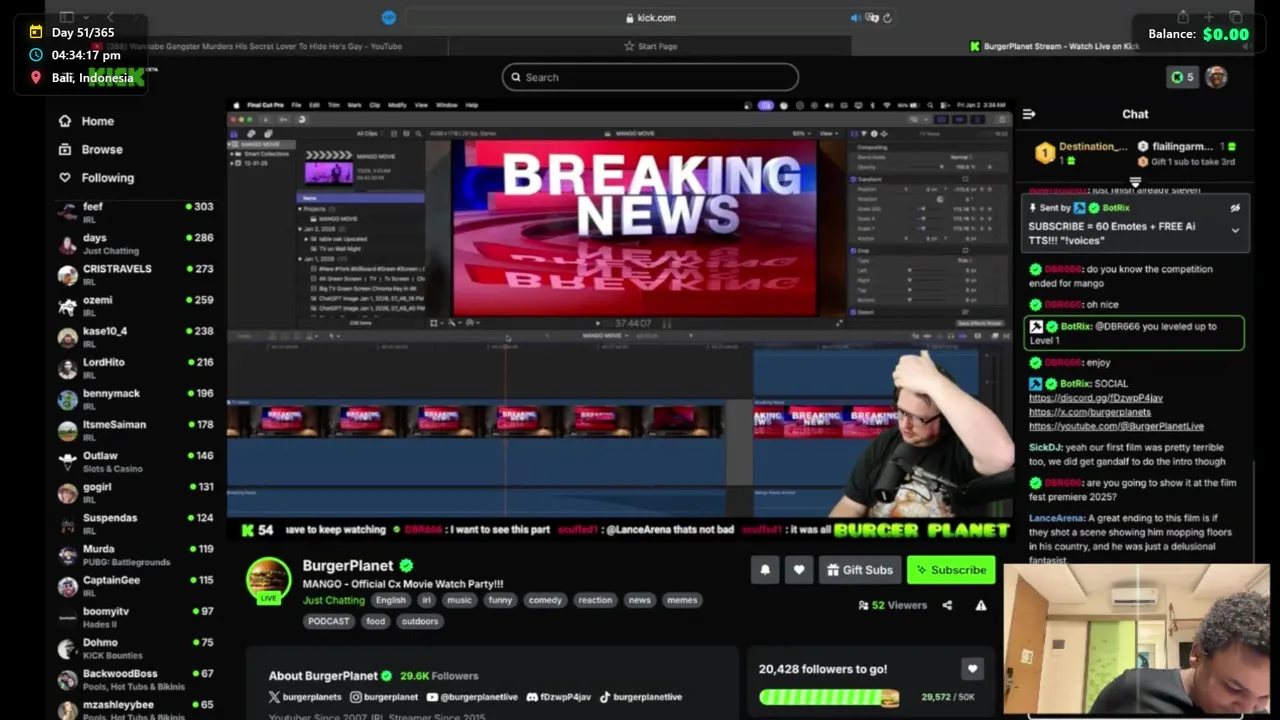The width and height of the screenshot is (1280, 720).
Task: Report stream via warning triangle icon
Action: (981, 605)
